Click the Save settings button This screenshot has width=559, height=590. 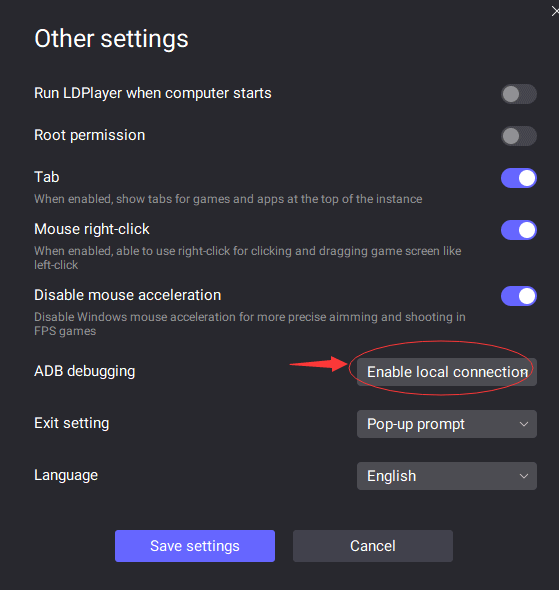(195, 546)
